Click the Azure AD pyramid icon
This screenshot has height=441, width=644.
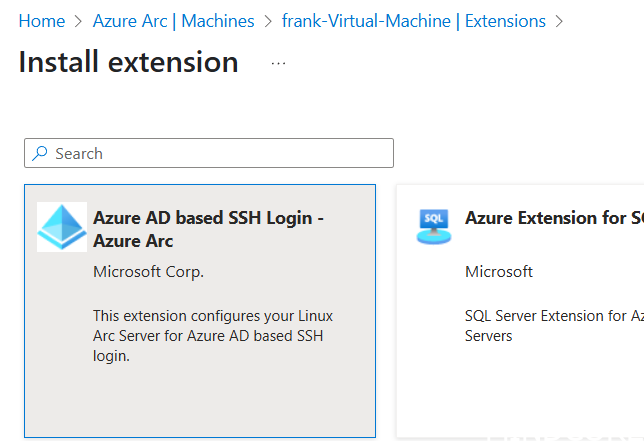pos(62,227)
